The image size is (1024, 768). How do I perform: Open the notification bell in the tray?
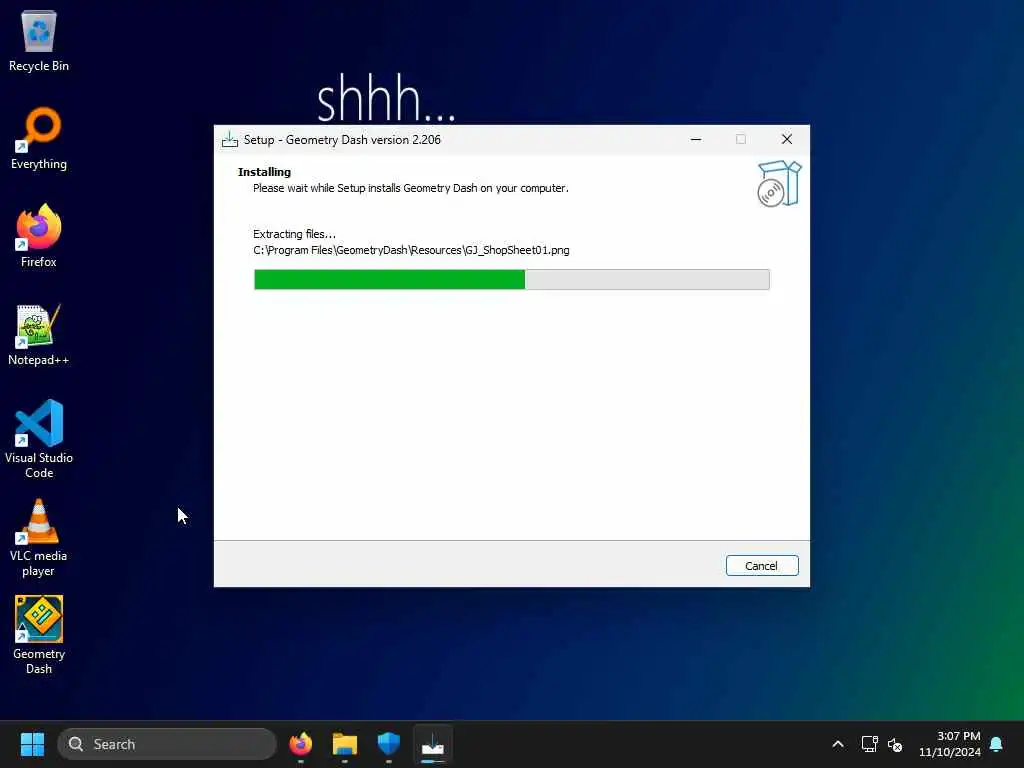click(996, 744)
